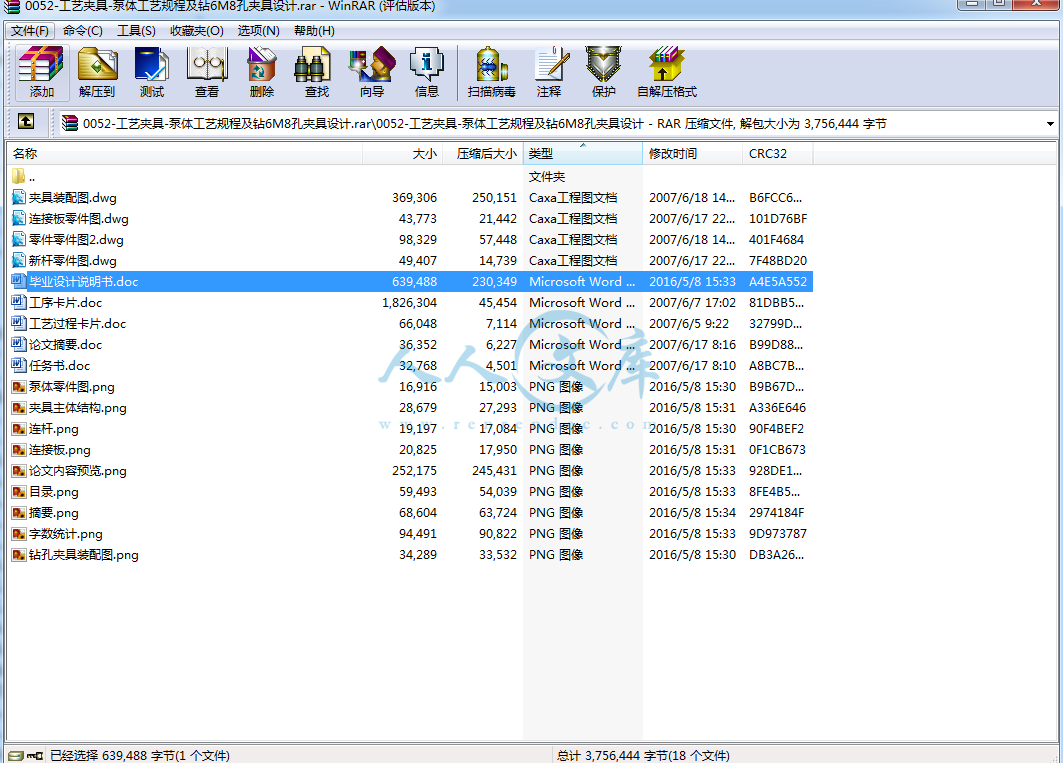
Task: Sort by the CRC32 column header
Action: (778, 154)
